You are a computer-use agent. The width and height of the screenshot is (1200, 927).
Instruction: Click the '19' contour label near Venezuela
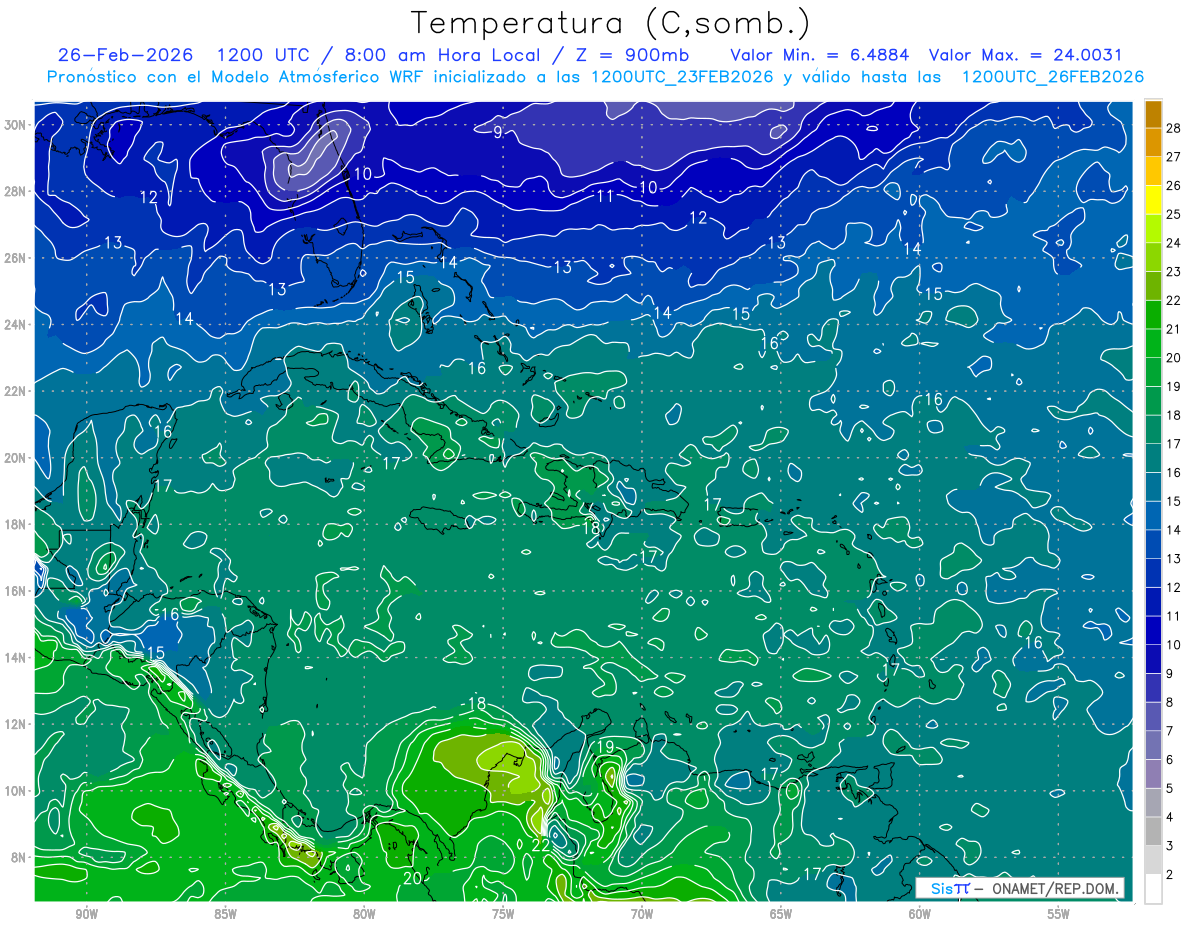(606, 747)
